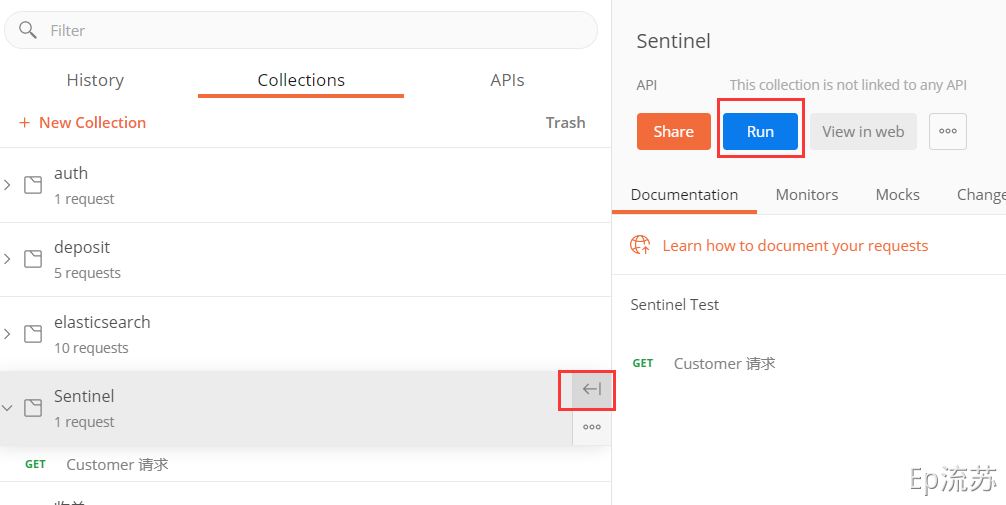Image resolution: width=1006 pixels, height=505 pixels.
Task: Collapse the Sentinel collection chevron
Action: (x=7, y=408)
